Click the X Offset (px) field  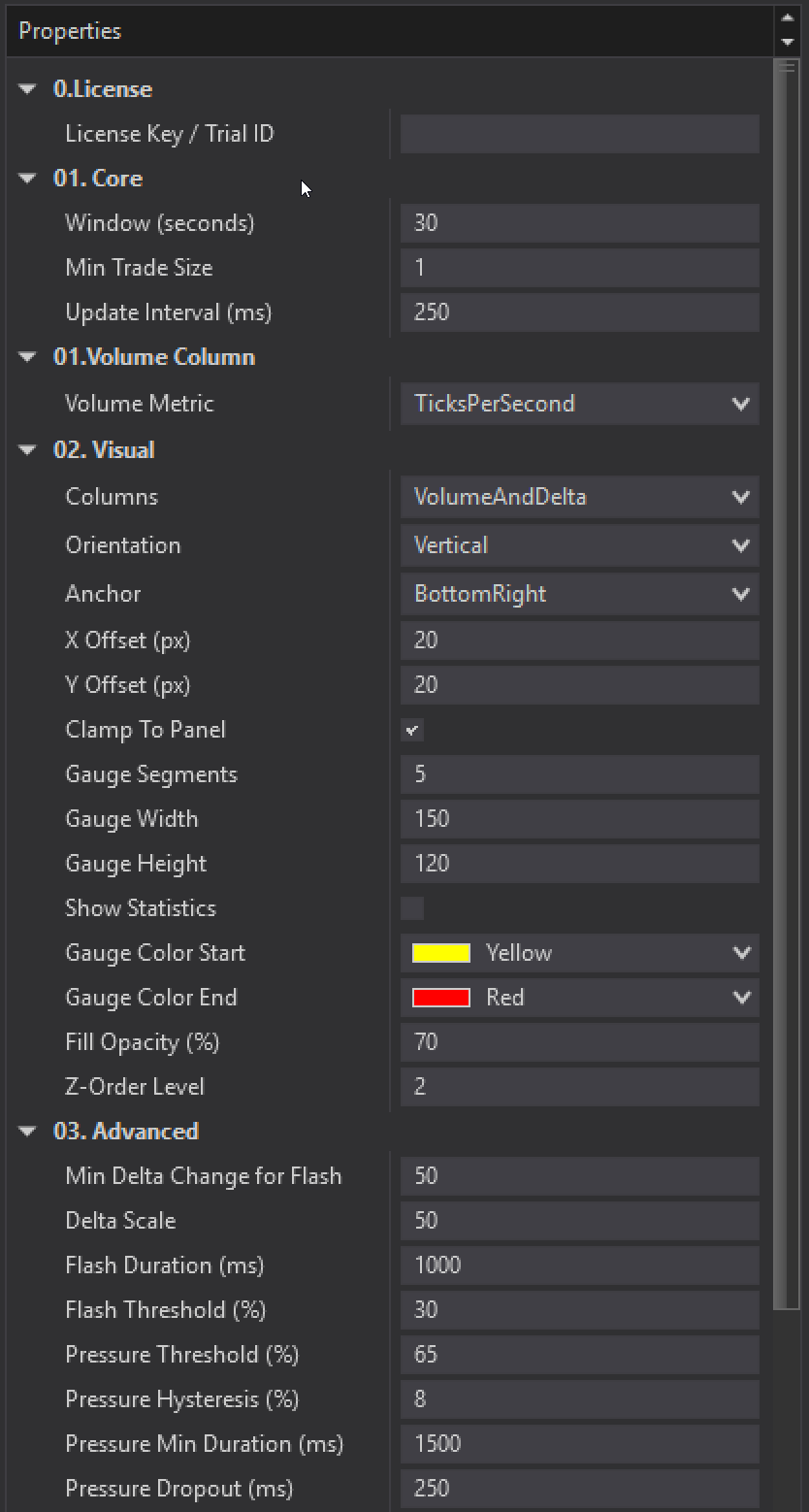click(x=579, y=641)
